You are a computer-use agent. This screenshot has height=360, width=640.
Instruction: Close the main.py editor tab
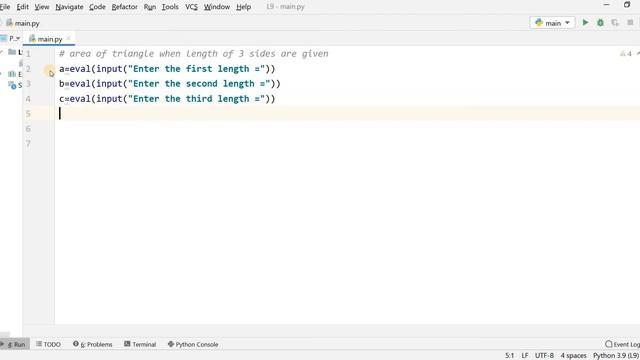pyautogui.click(x=68, y=38)
